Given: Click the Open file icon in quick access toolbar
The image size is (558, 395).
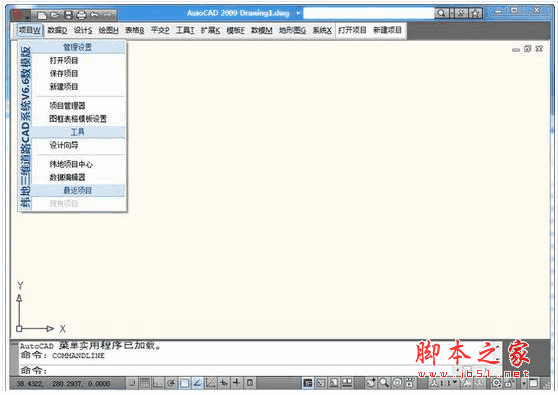Looking at the screenshot, I should 55,15.
